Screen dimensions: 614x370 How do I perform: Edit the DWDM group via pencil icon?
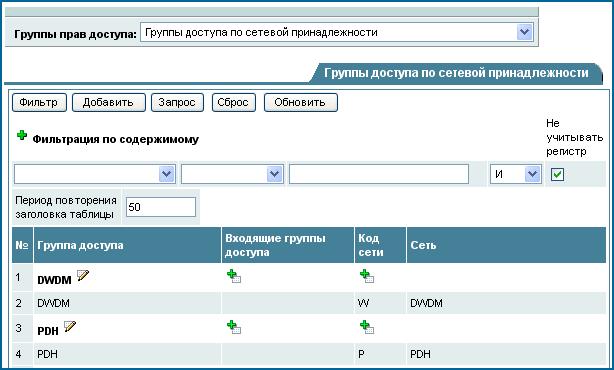(x=83, y=275)
